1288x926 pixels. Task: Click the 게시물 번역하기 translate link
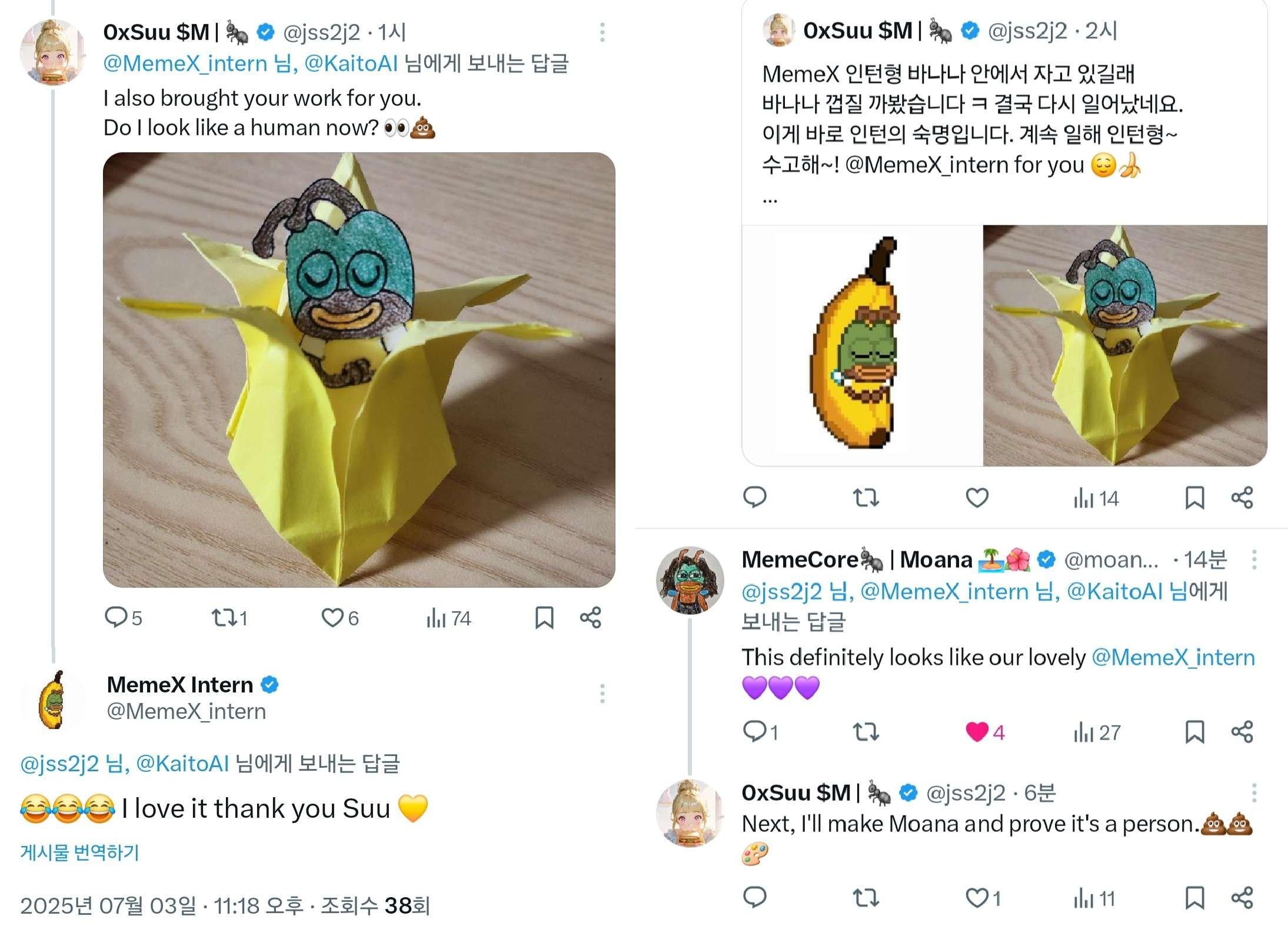point(79,852)
